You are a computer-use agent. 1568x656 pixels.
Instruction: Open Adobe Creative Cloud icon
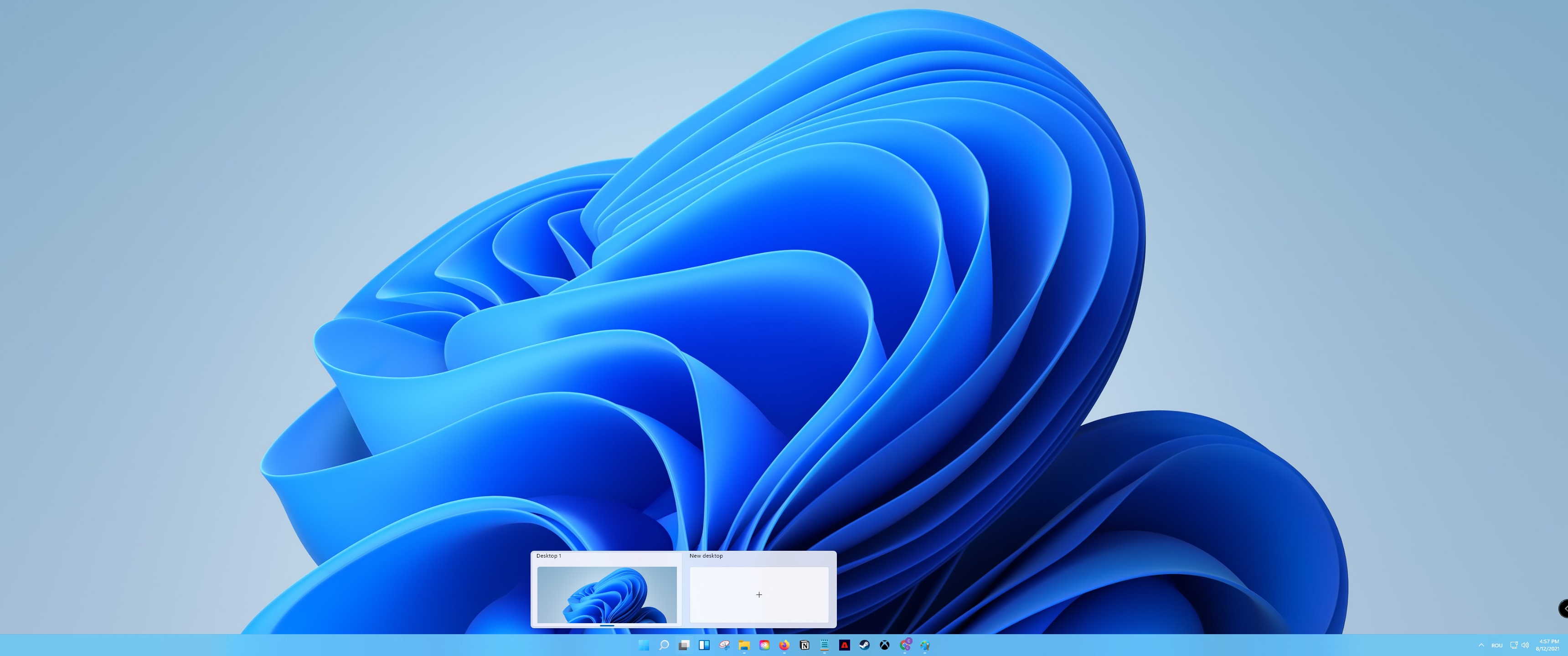tap(764, 645)
